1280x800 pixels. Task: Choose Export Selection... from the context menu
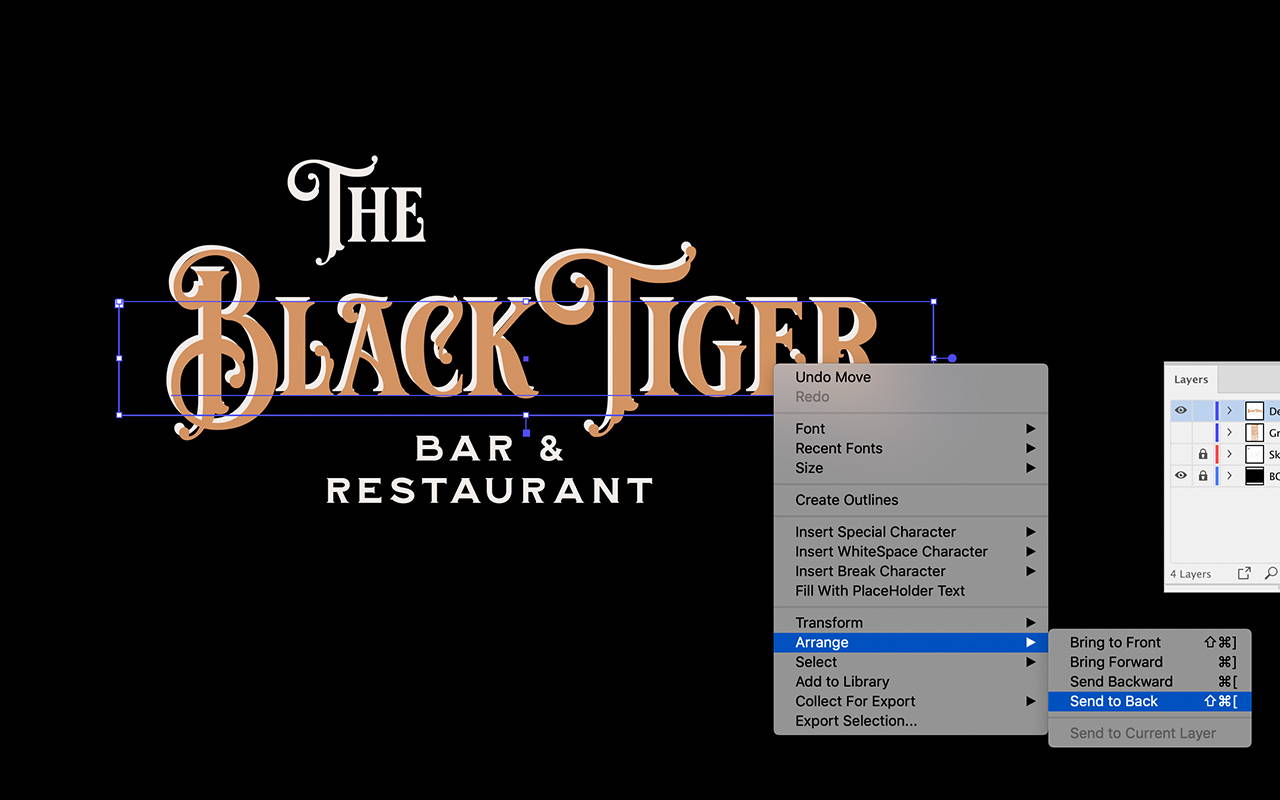[910, 721]
